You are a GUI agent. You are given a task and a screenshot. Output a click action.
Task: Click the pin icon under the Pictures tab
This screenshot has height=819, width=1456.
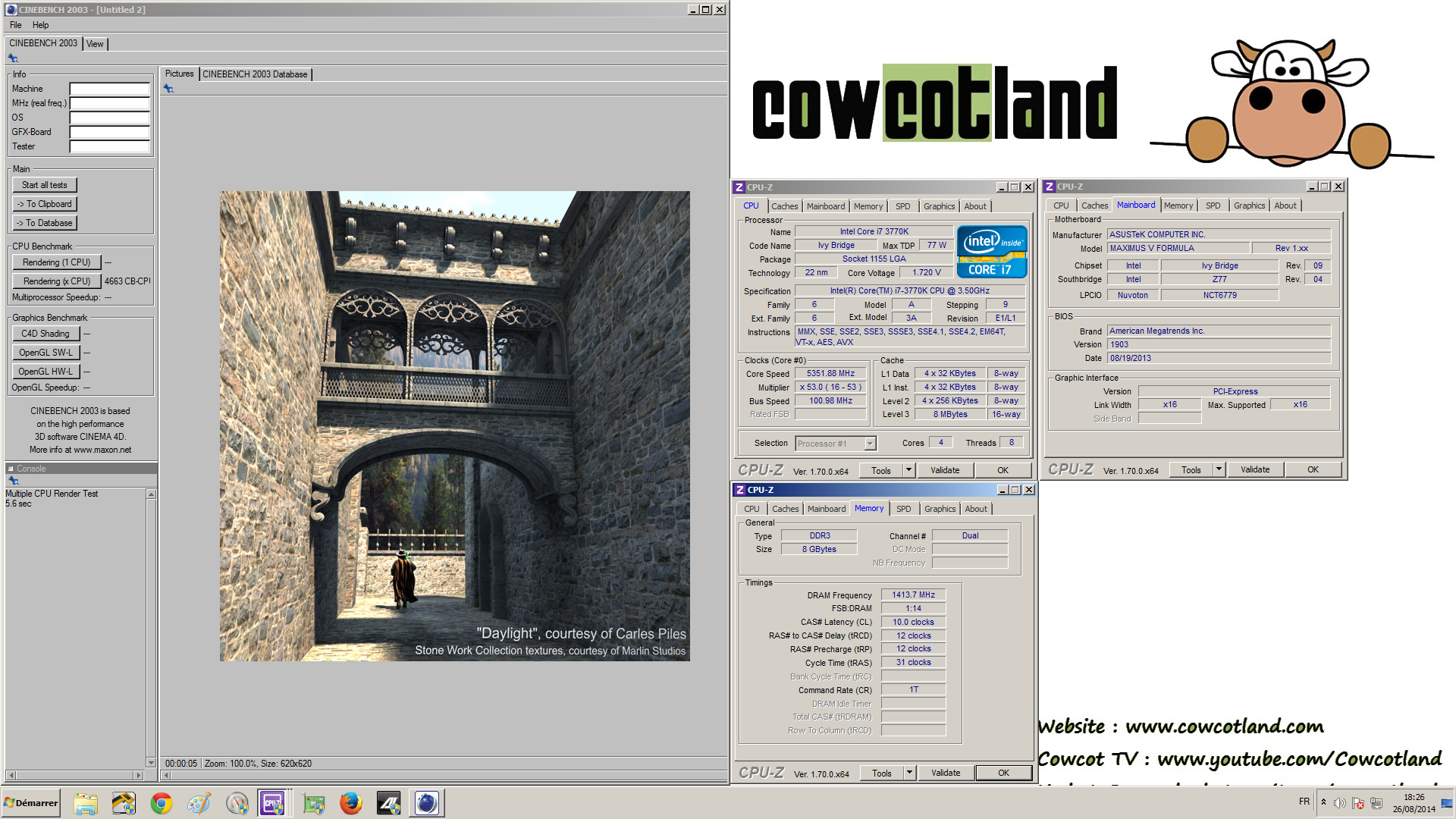(168, 89)
